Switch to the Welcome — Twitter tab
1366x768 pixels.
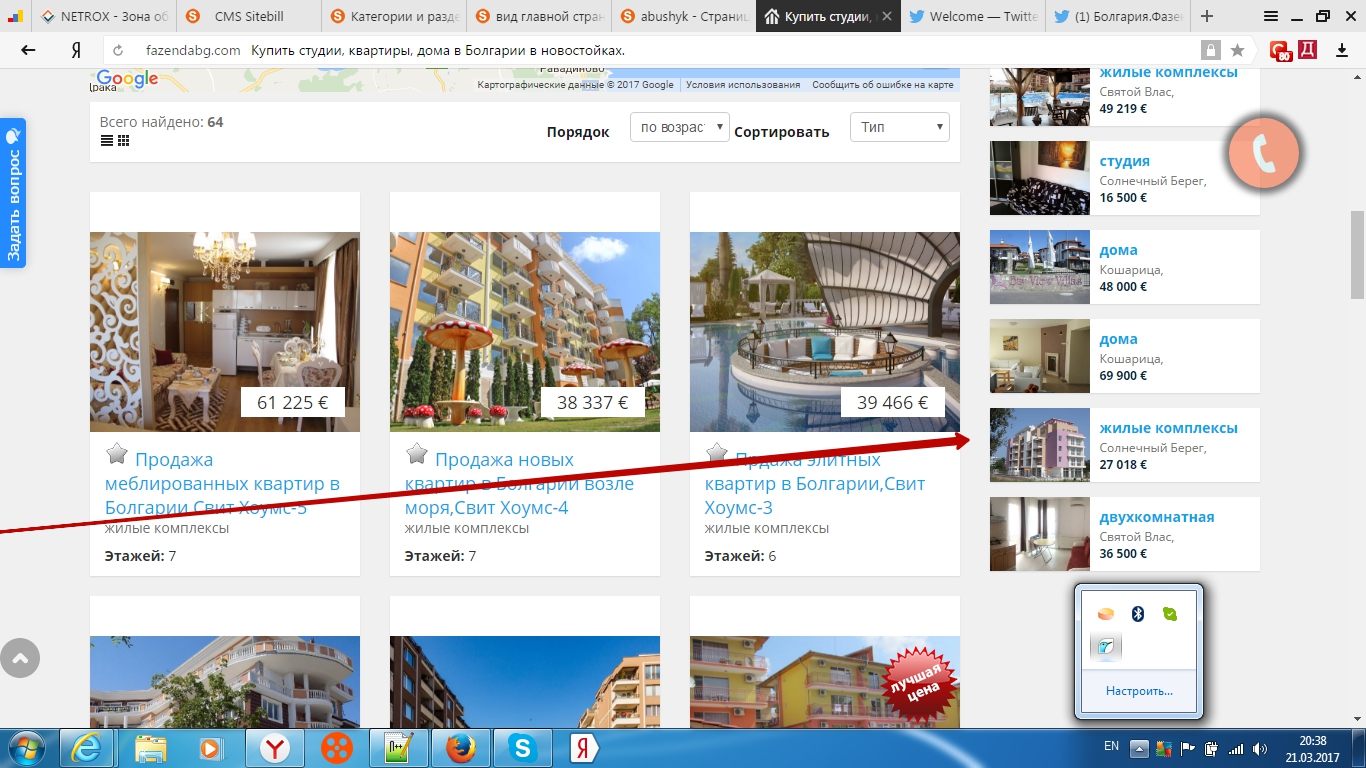click(972, 16)
